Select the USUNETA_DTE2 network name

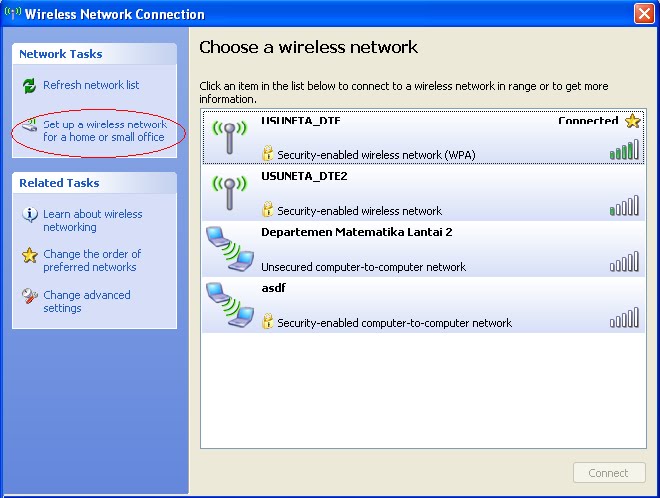304,176
